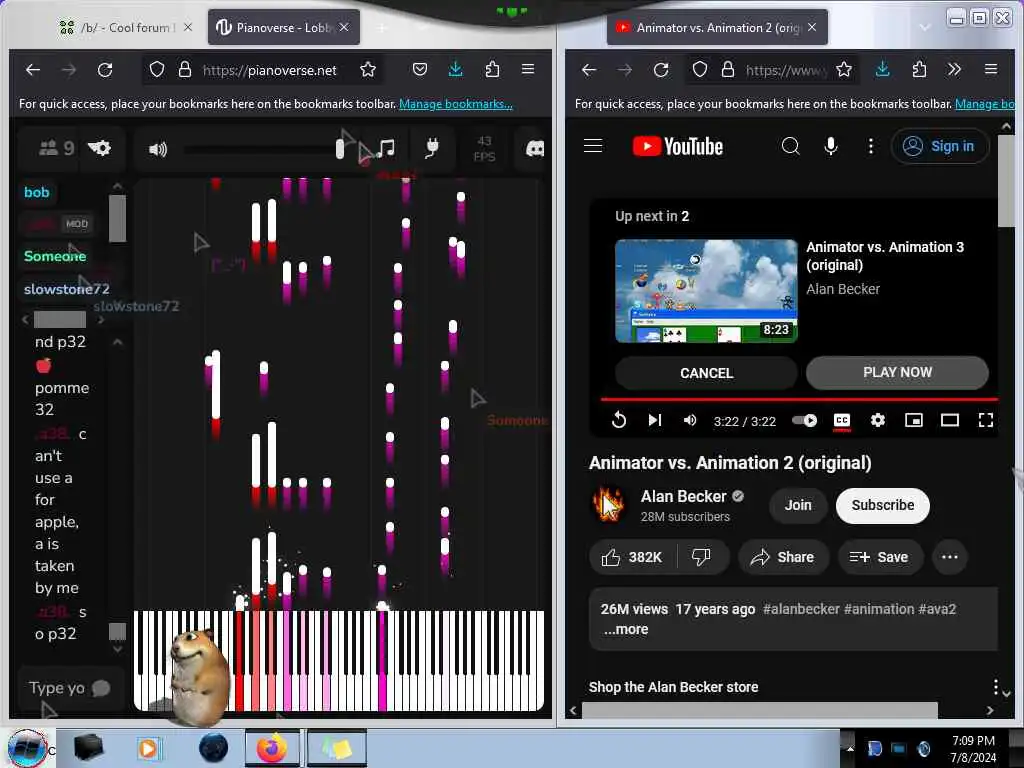The width and height of the screenshot is (1024, 768).
Task: Share the video
Action: [x=782, y=557]
